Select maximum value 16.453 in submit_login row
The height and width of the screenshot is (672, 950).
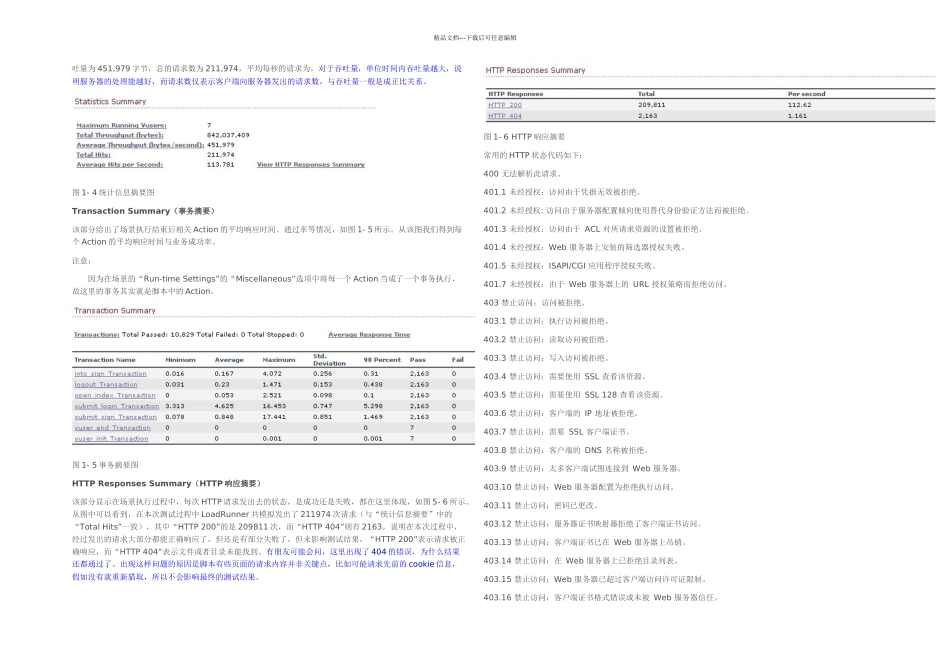point(274,407)
